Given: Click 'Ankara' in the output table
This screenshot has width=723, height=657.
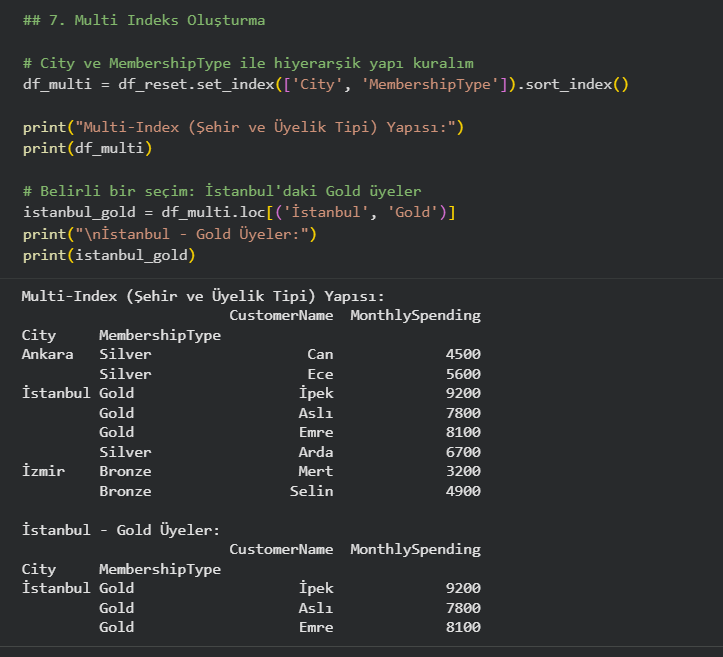Looking at the screenshot, I should (x=47, y=355).
